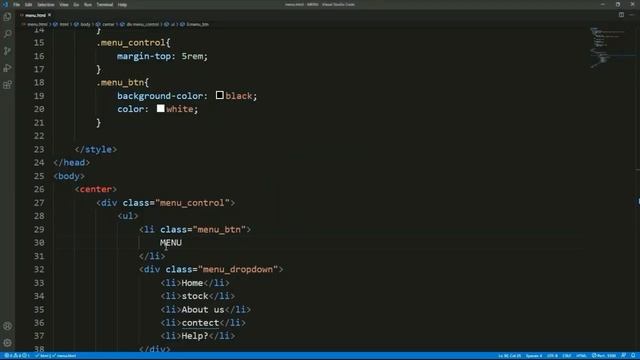Open the Source Control view
This screenshot has width=640, height=360.
(x=7, y=51)
